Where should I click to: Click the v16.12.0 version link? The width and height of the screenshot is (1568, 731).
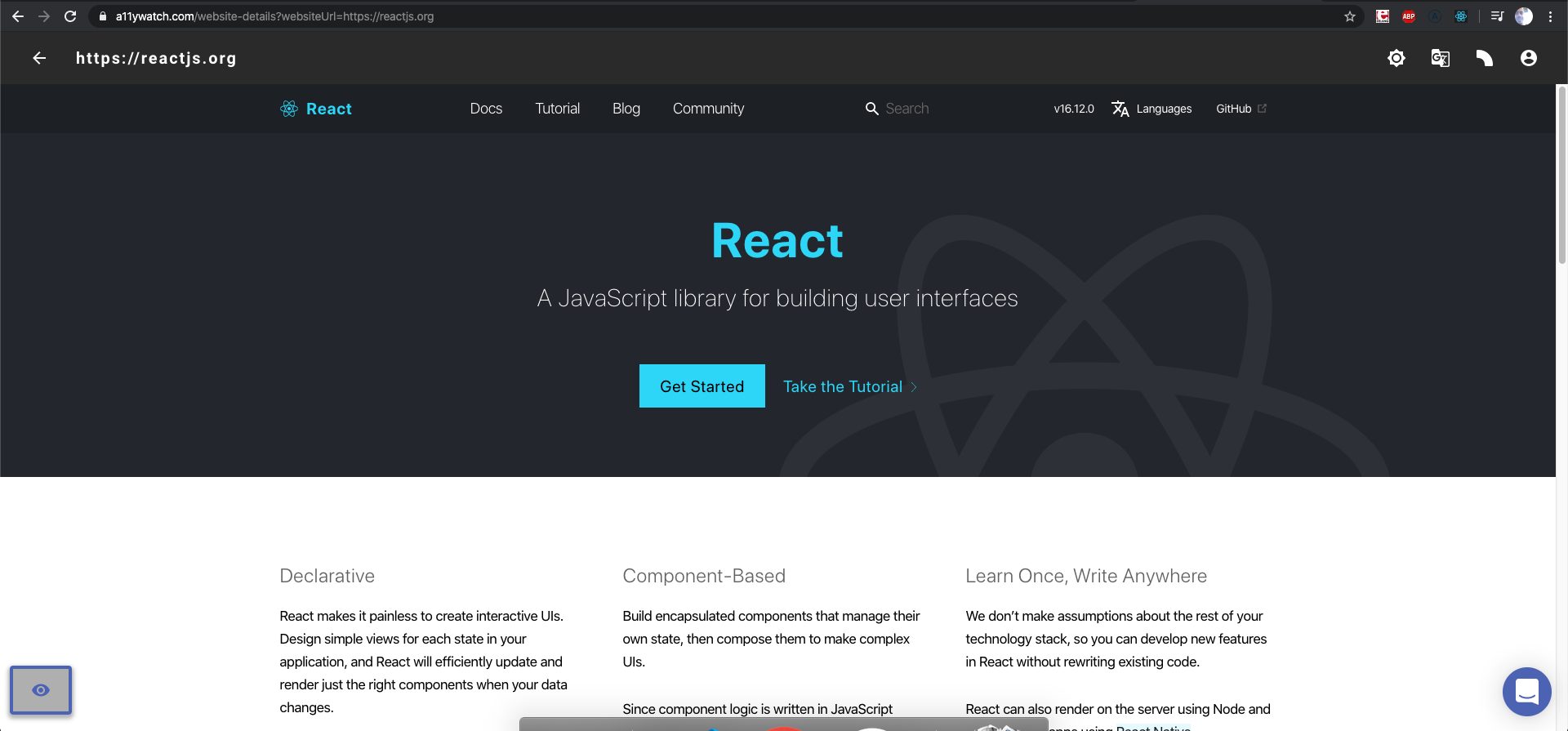1074,109
